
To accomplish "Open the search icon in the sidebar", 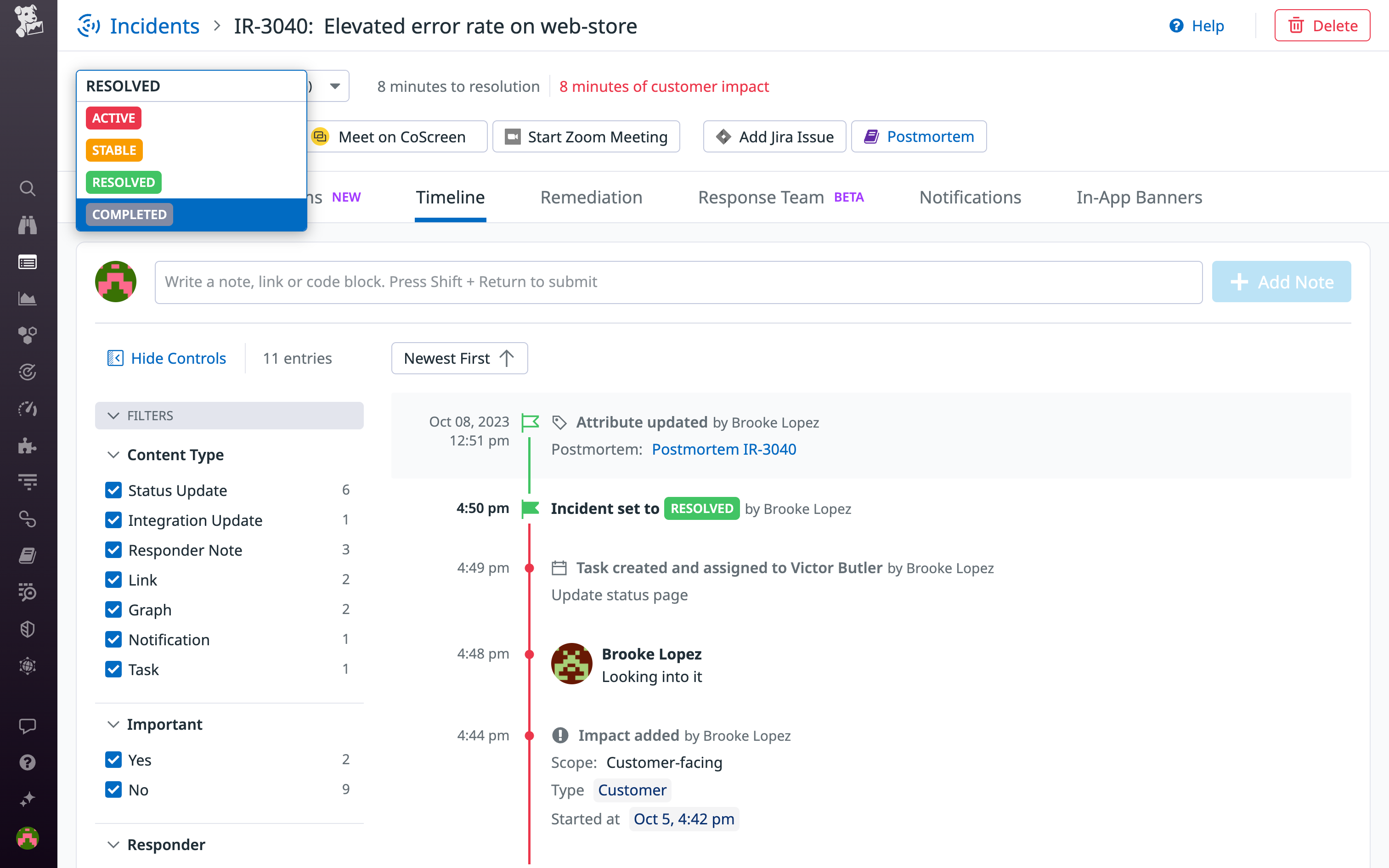I will pos(28,188).
